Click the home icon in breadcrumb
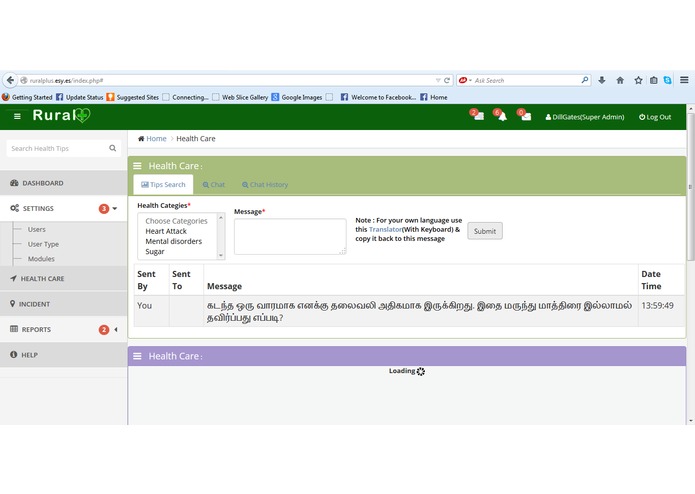Viewport: 695px width, 494px height. (x=141, y=139)
